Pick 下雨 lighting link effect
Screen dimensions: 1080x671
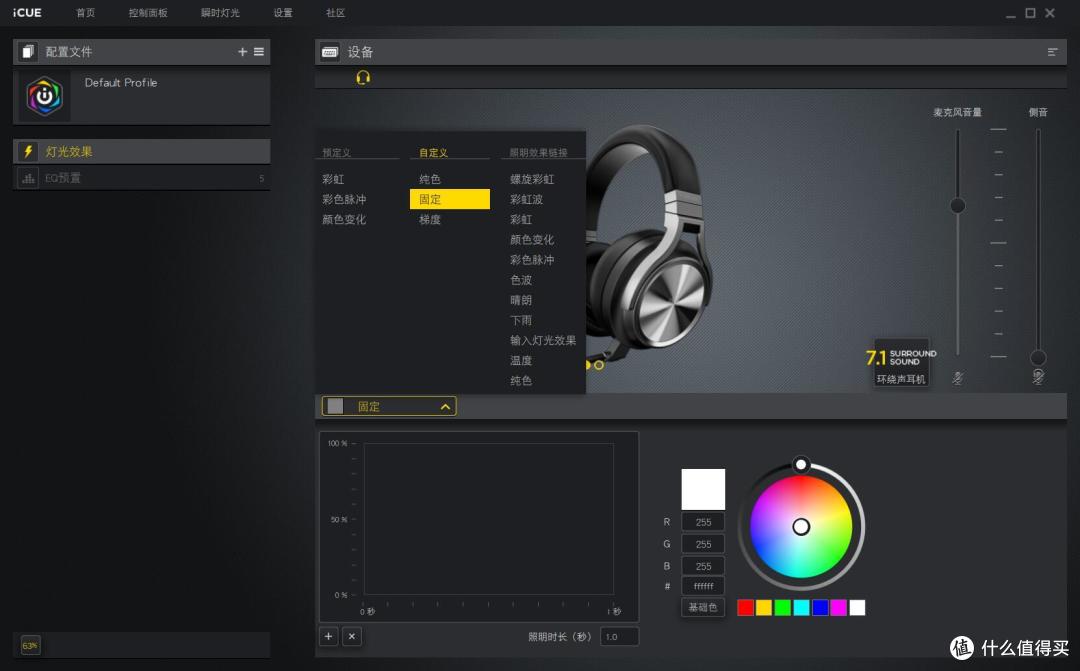click(x=521, y=320)
